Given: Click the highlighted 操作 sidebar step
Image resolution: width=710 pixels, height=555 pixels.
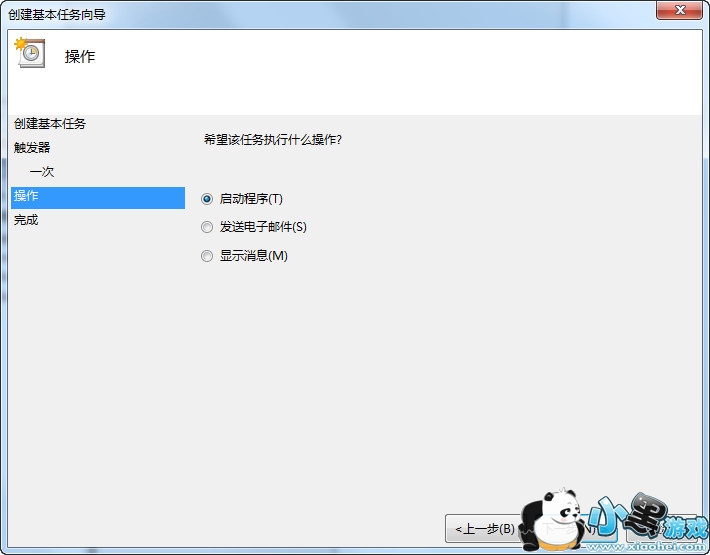Looking at the screenshot, I should (x=98, y=197).
